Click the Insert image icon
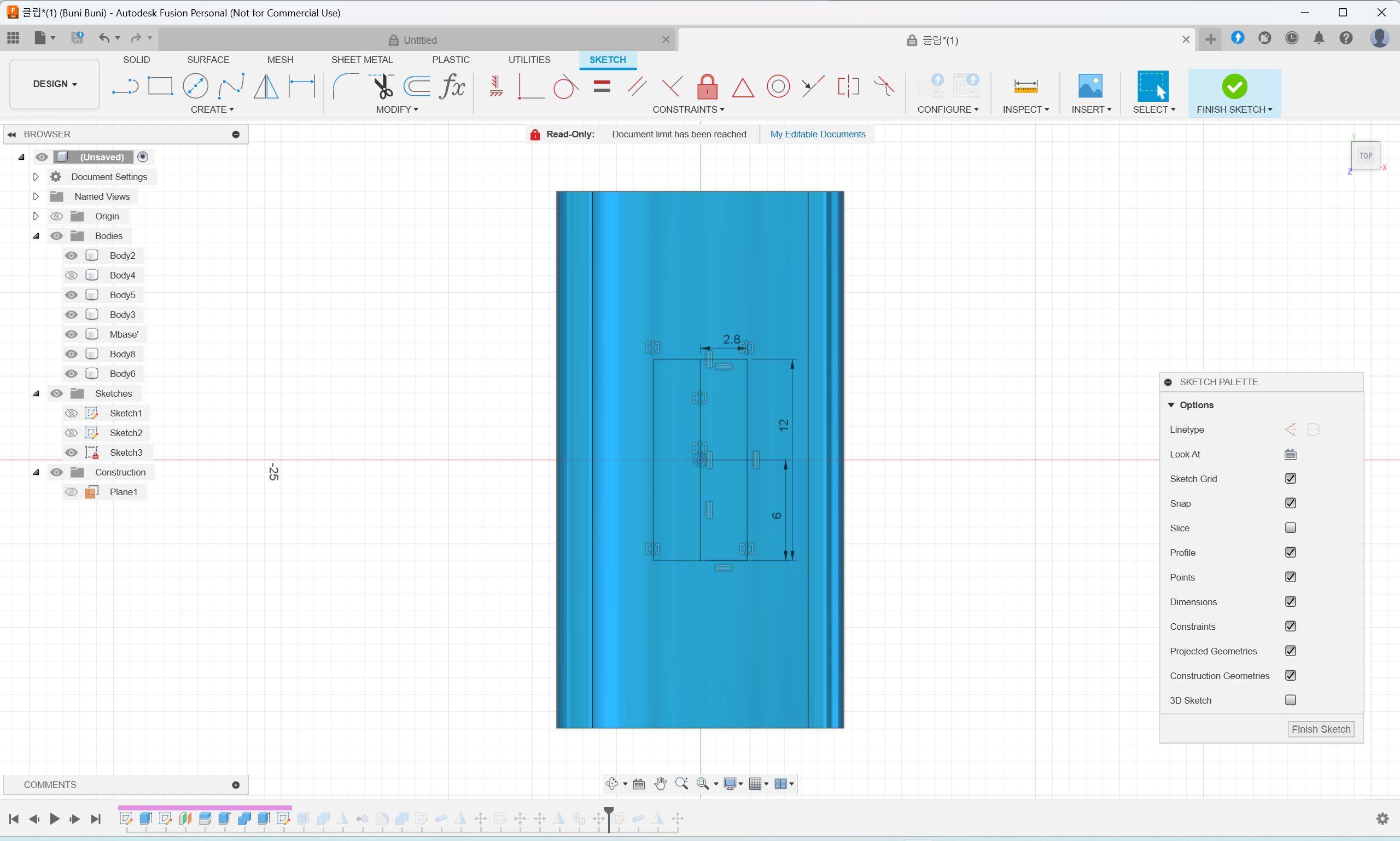1400x841 pixels. click(x=1090, y=86)
